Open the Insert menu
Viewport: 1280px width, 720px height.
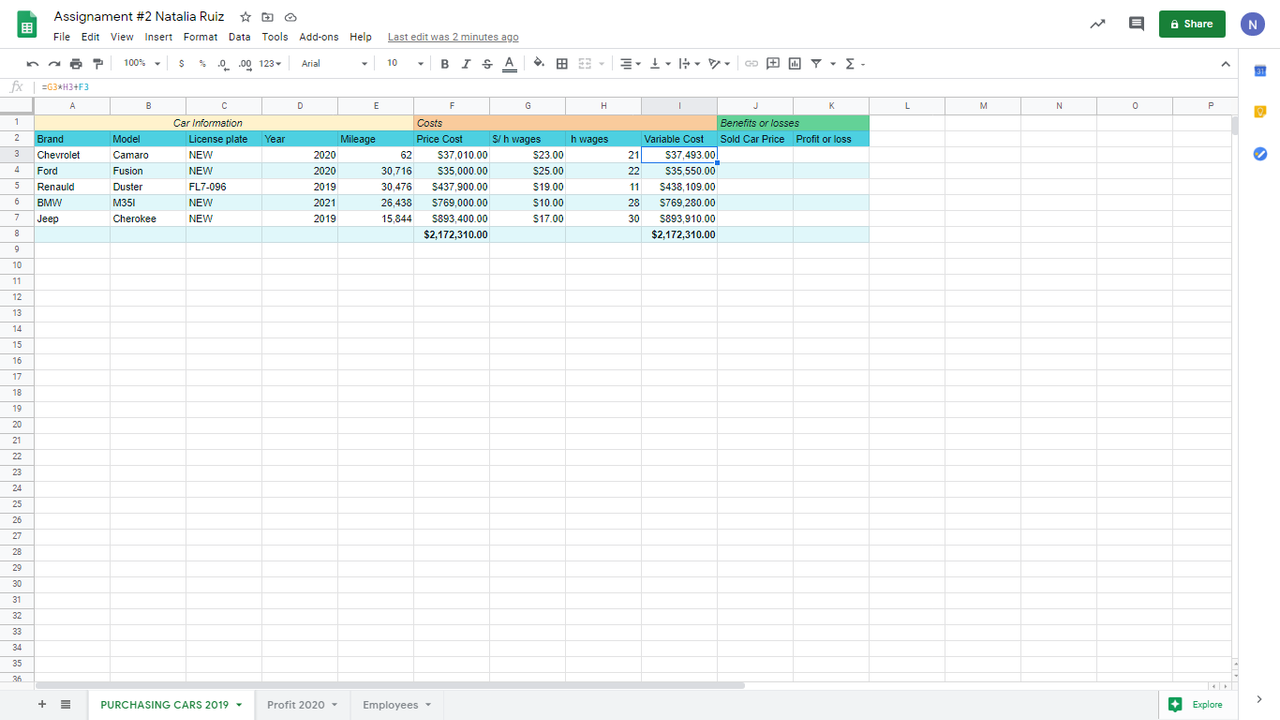click(x=158, y=37)
